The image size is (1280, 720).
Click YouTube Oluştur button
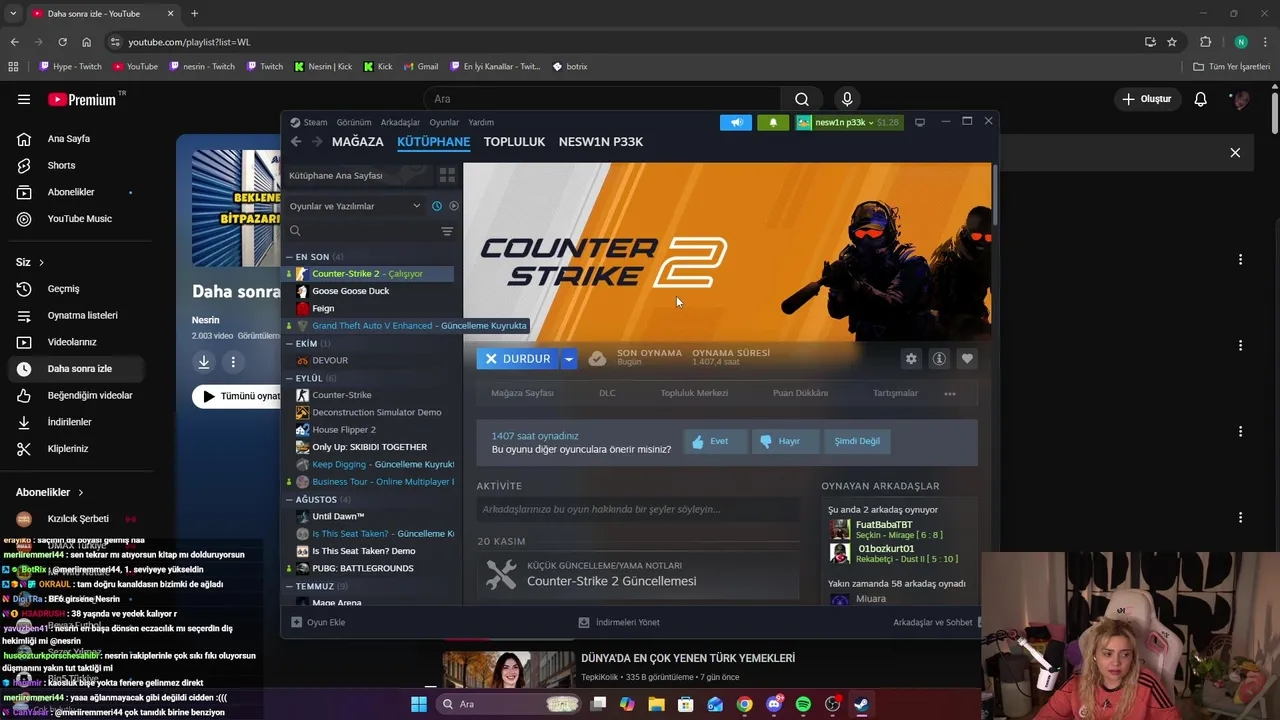coord(1146,99)
